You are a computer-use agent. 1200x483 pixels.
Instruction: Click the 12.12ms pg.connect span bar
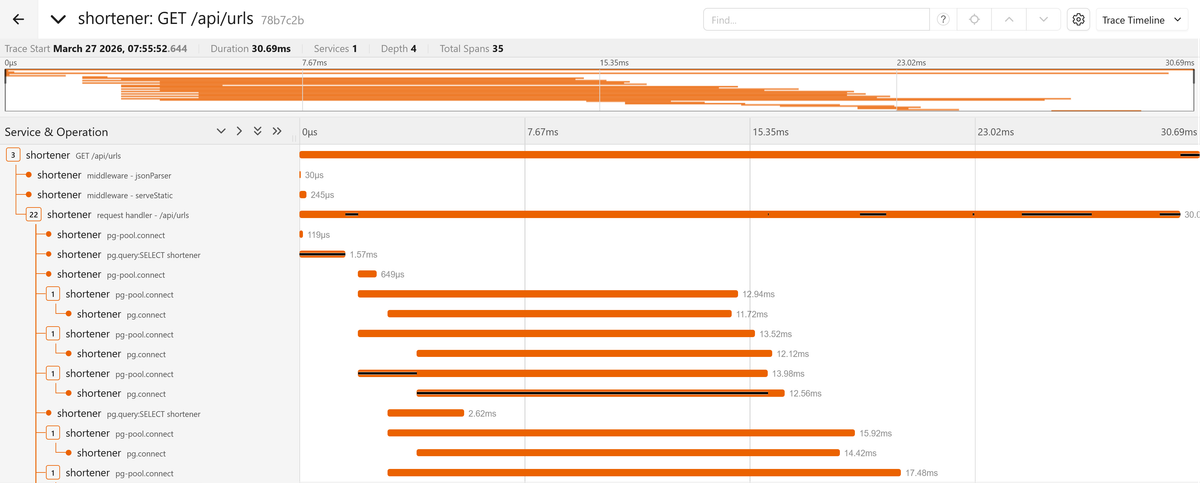pyautogui.click(x=594, y=353)
